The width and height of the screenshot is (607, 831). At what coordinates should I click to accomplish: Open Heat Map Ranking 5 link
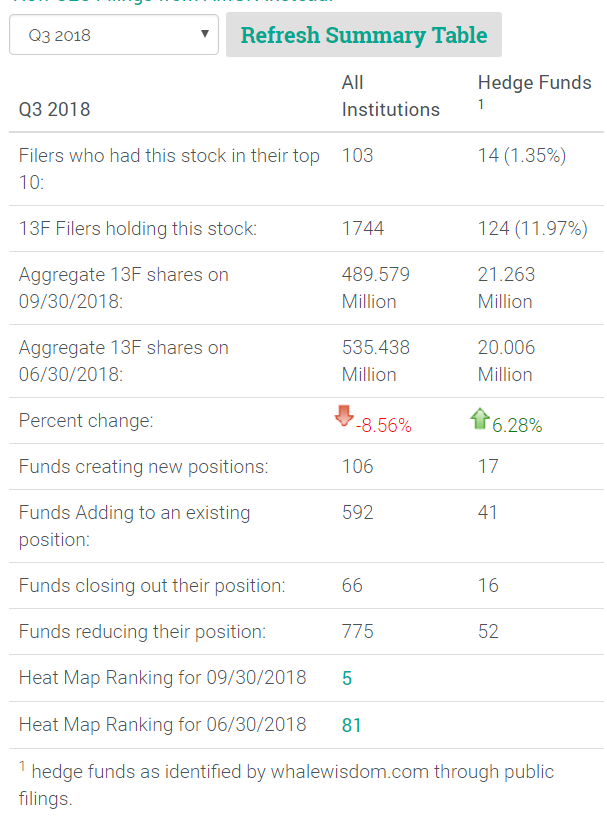(x=347, y=678)
